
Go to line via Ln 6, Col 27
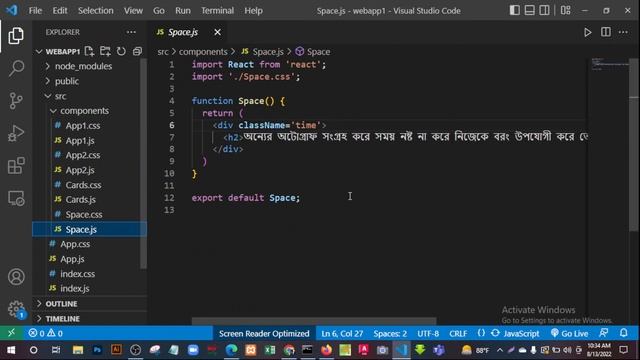[x=342, y=333]
